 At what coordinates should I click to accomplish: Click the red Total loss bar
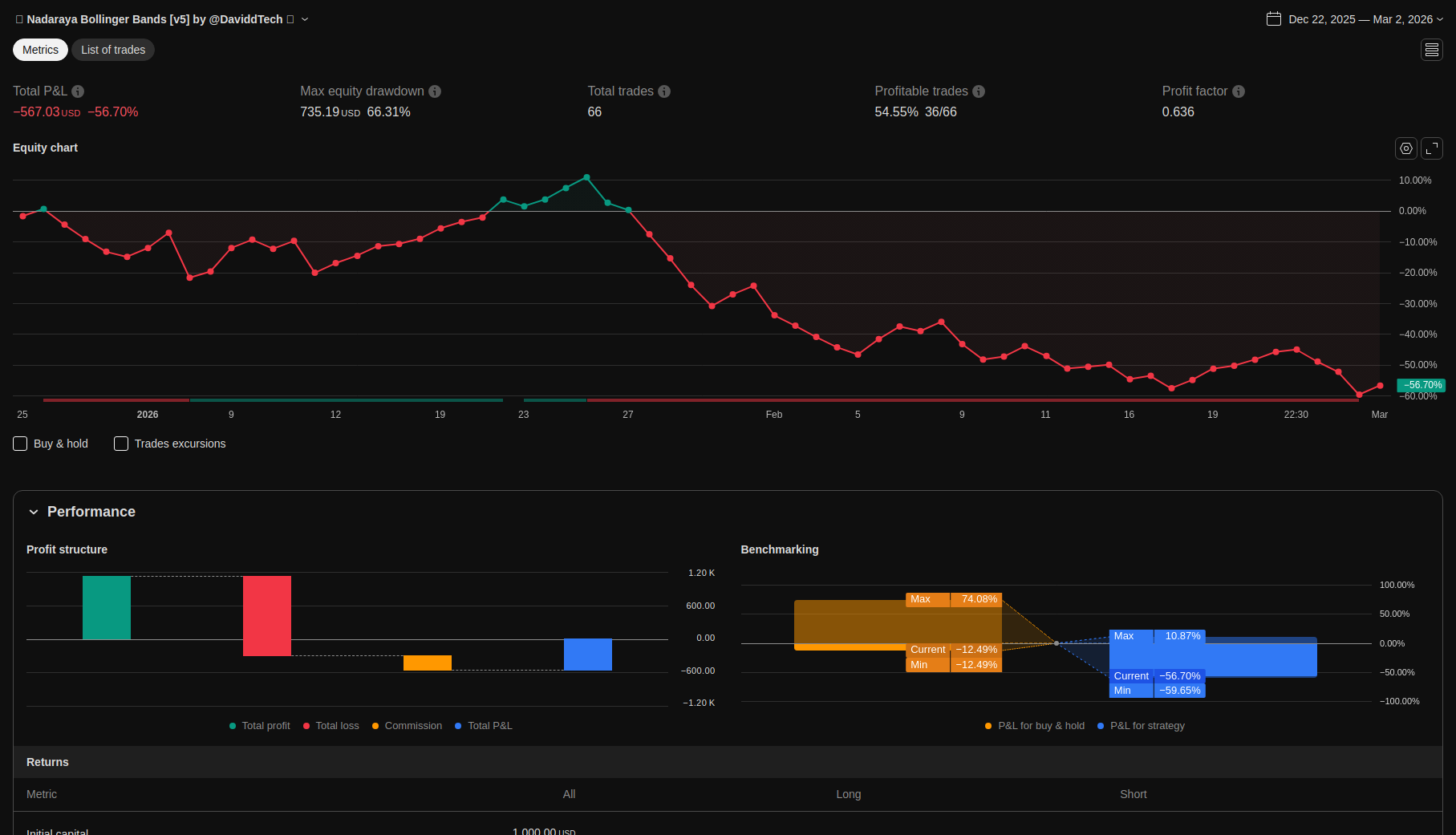[x=267, y=615]
